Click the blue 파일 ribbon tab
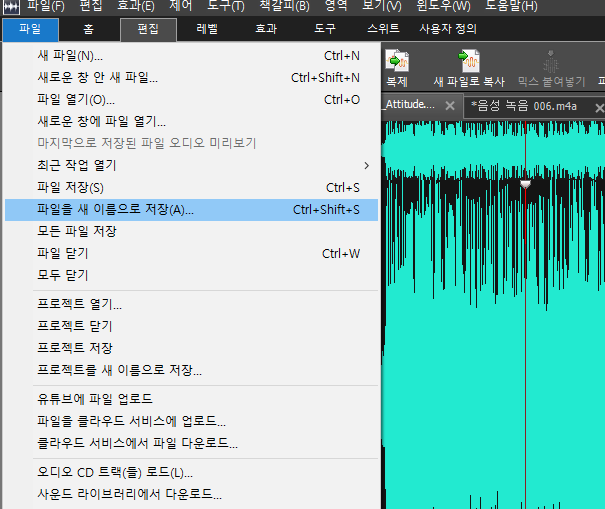605x509 pixels. [30, 29]
